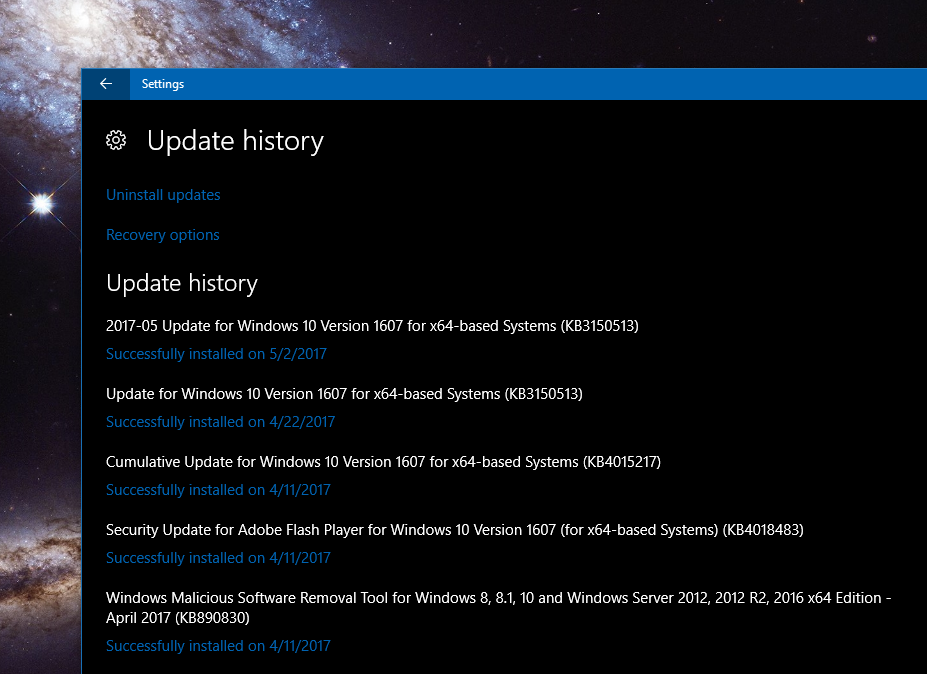Viewport: 927px width, 674px height.
Task: Open the Uninstall updates link
Action: pos(163,195)
